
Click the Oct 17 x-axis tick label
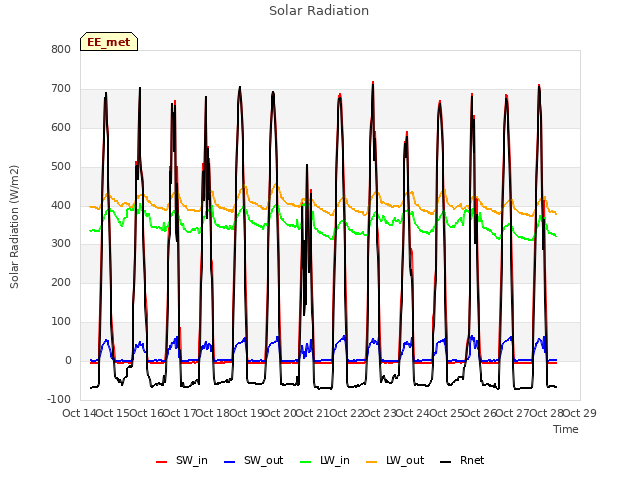click(179, 413)
